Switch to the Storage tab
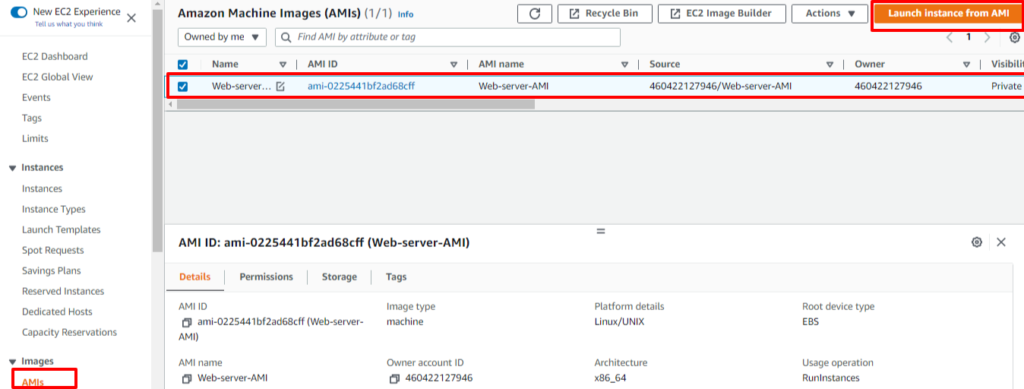1024x389 pixels. [340, 277]
